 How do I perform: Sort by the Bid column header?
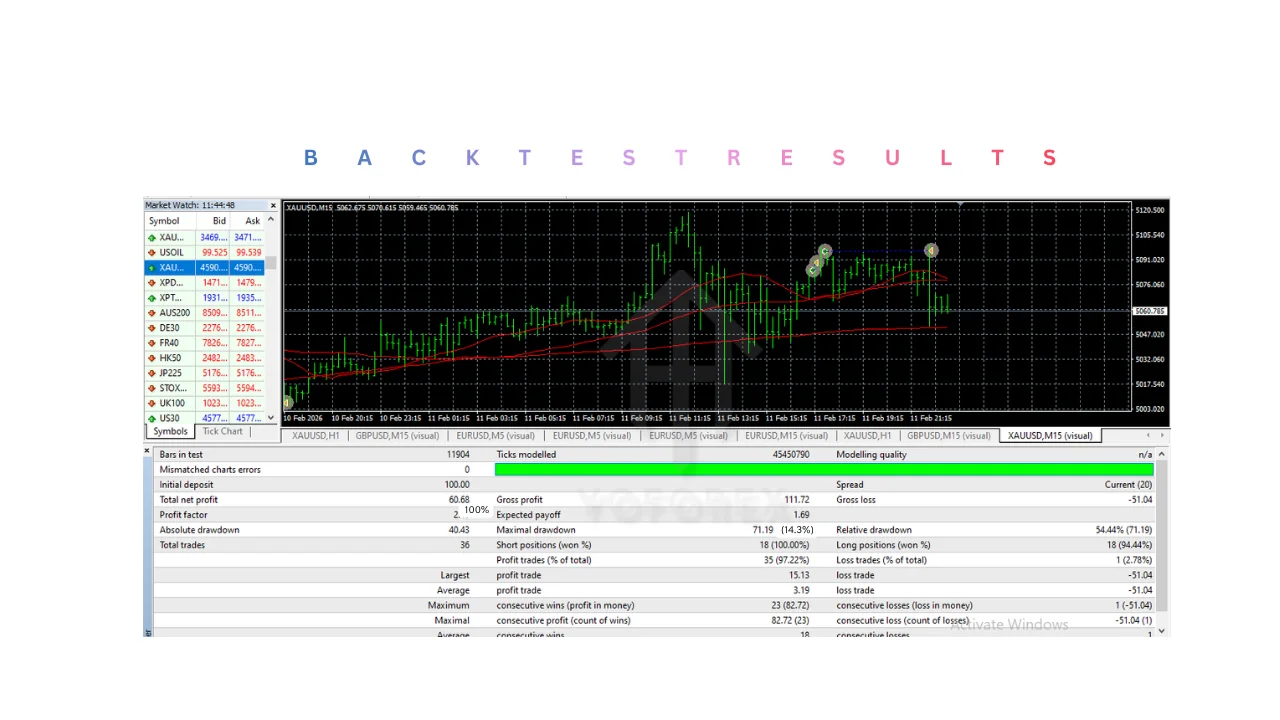pos(219,221)
